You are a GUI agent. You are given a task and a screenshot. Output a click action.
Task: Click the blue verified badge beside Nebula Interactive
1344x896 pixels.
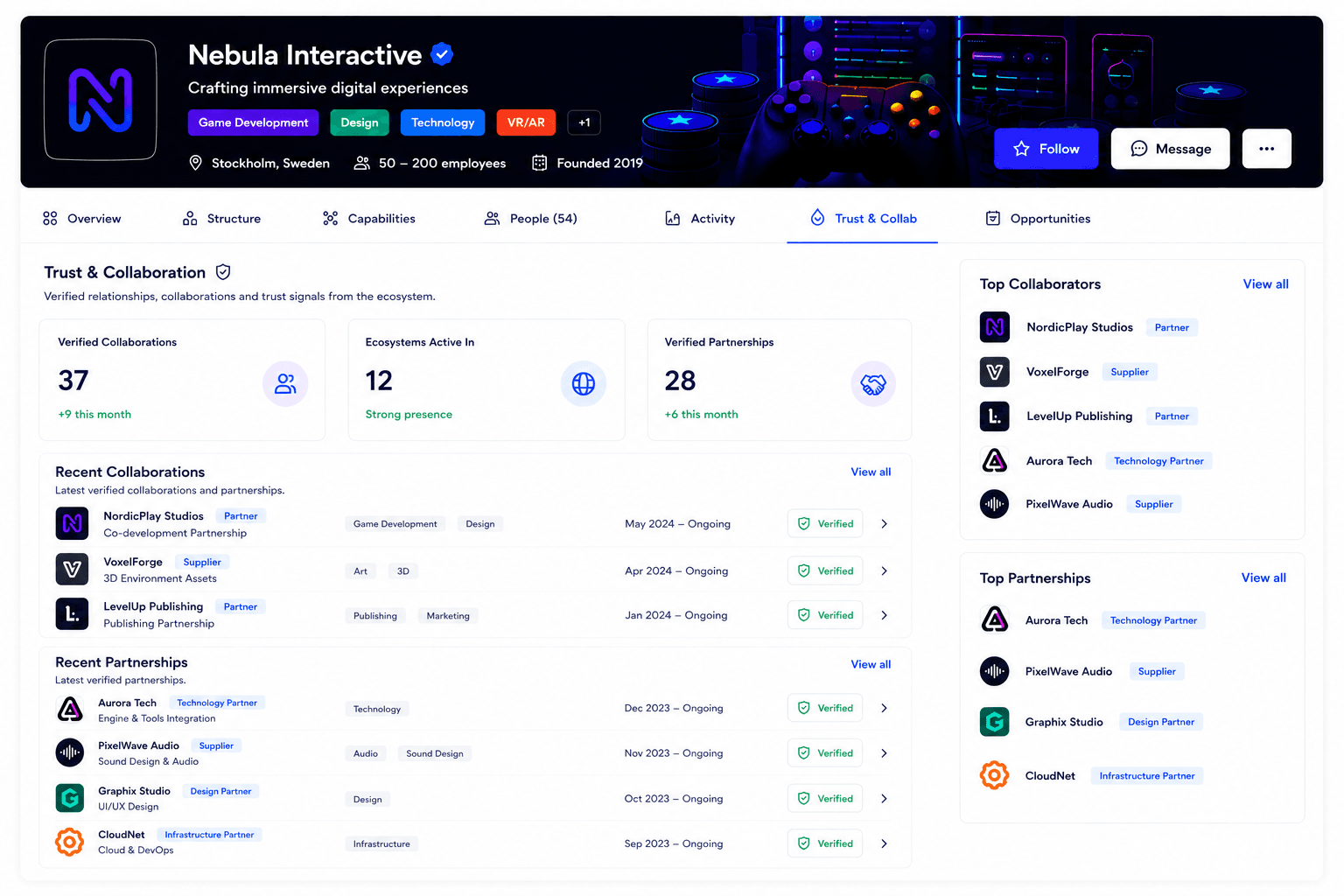pyautogui.click(x=442, y=54)
